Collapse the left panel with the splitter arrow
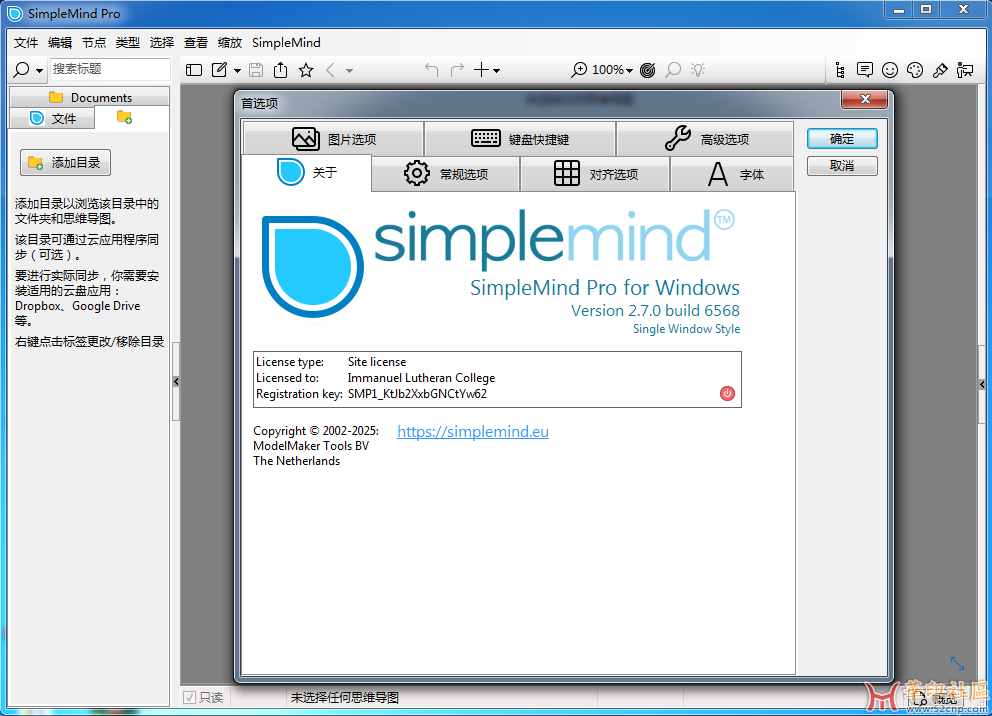The image size is (992, 716). [176, 381]
